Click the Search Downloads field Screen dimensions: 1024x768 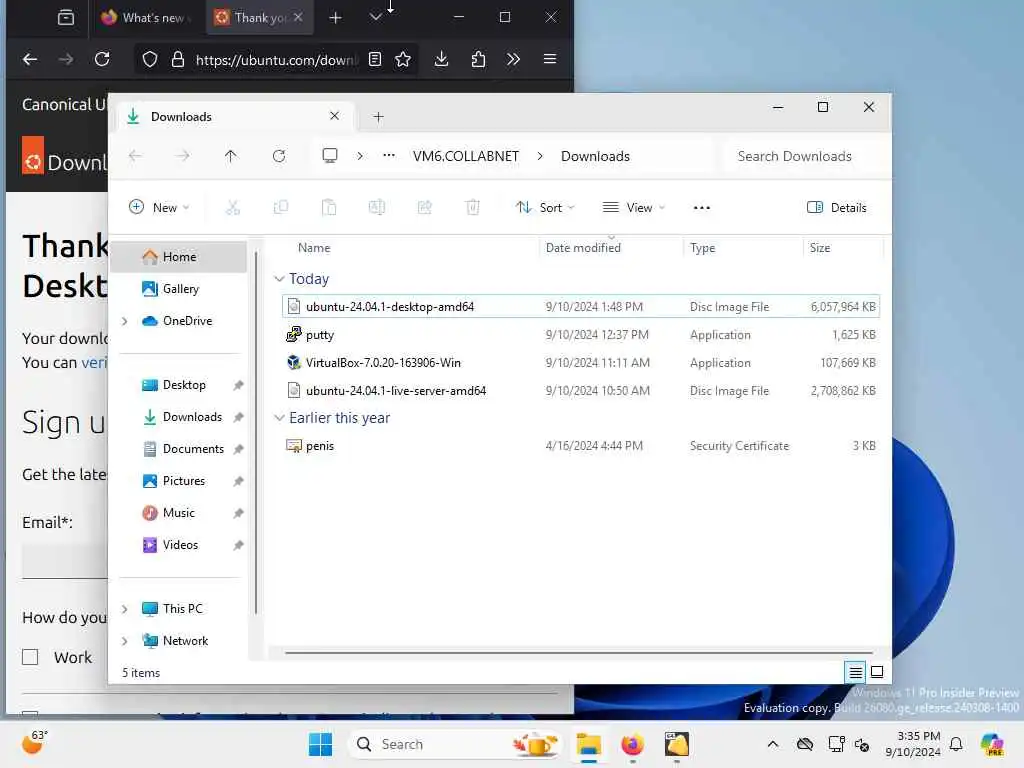(804, 156)
